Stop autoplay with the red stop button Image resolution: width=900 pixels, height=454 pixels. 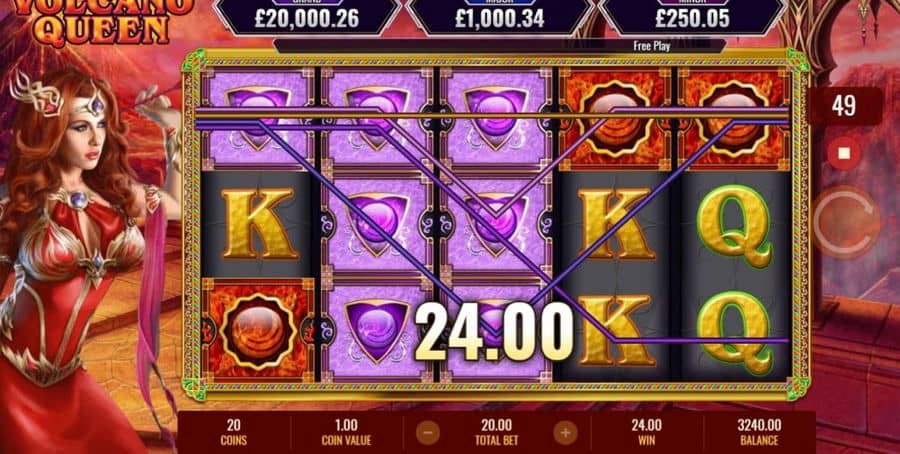point(844,153)
